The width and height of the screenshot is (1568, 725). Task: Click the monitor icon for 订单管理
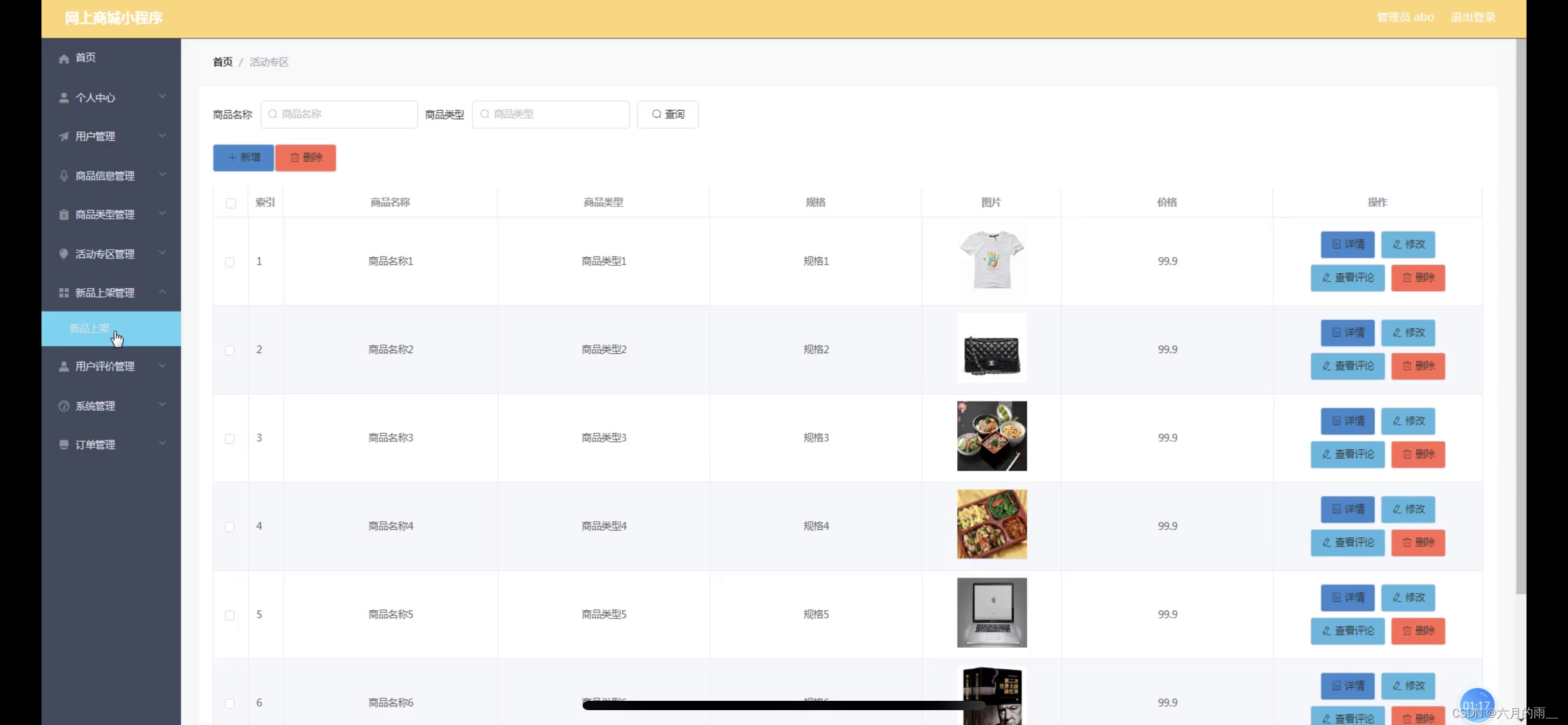(x=64, y=444)
